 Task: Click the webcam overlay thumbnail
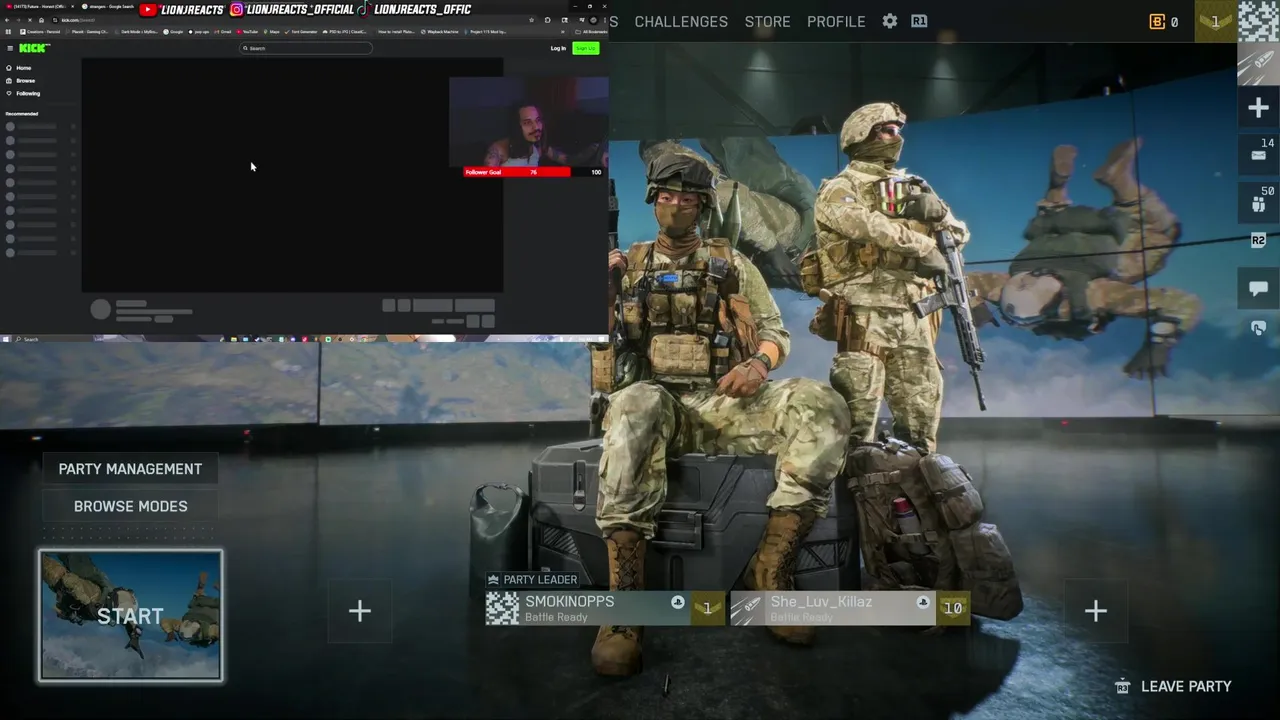click(528, 122)
